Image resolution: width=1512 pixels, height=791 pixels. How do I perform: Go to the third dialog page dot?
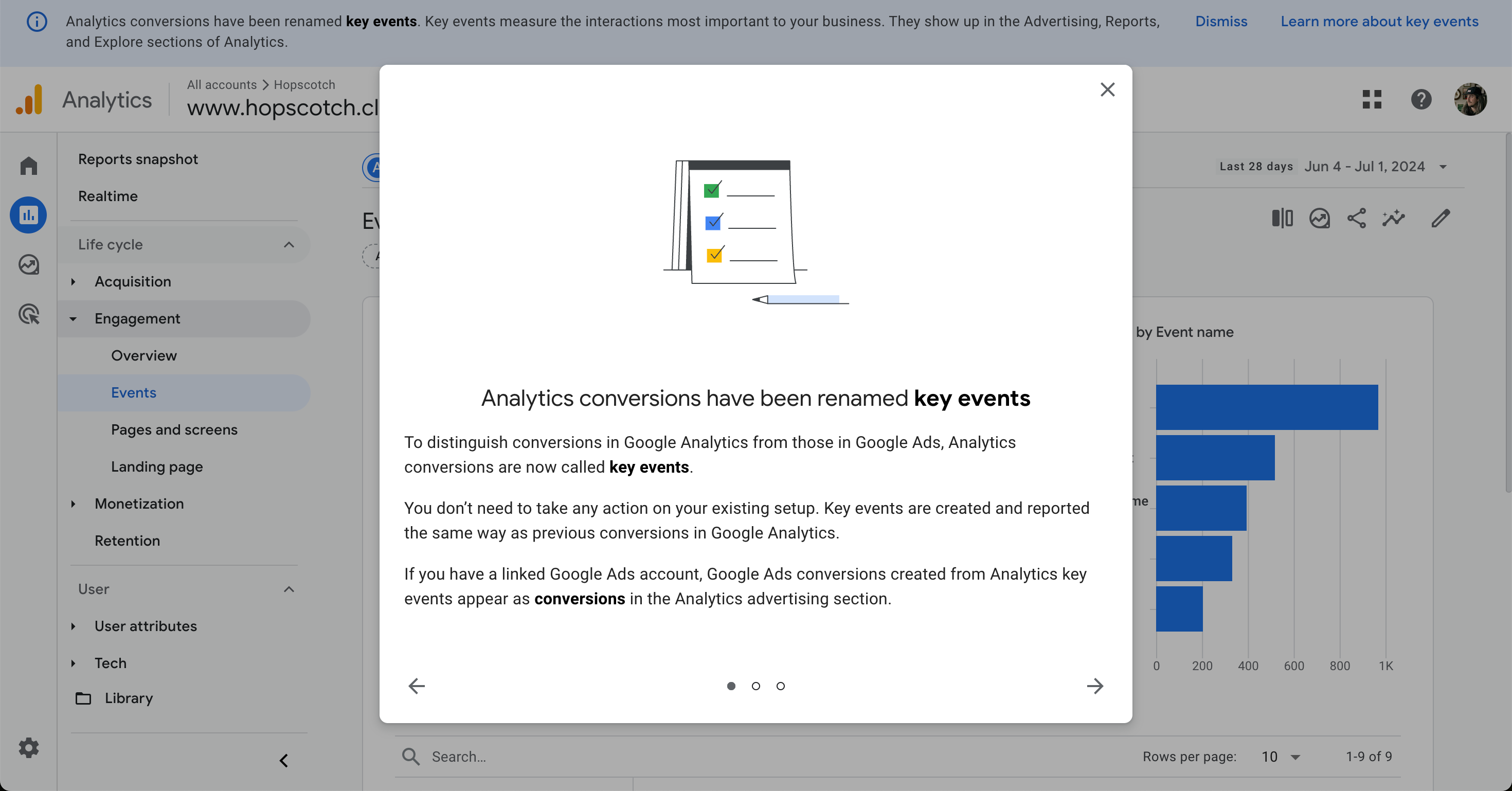click(781, 686)
